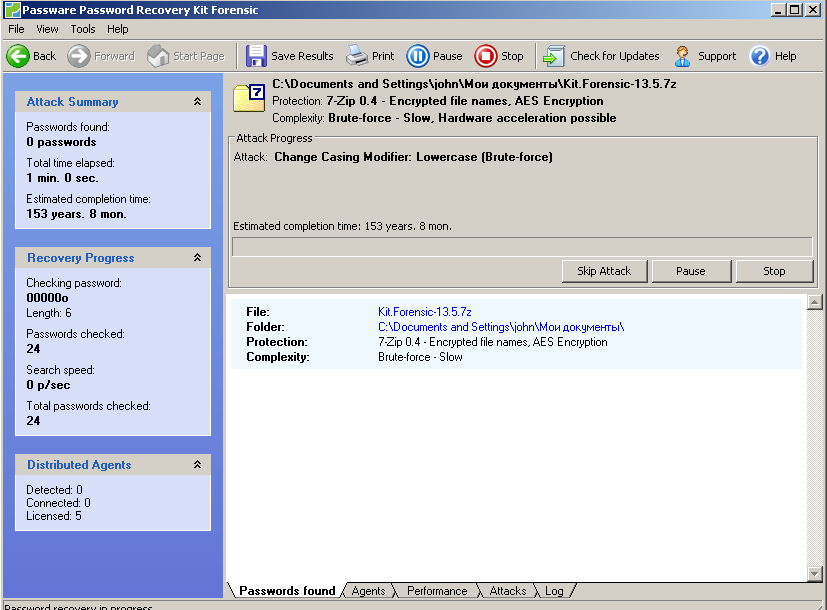
Task: Click the Save Results floppy disk icon
Action: coord(256,56)
